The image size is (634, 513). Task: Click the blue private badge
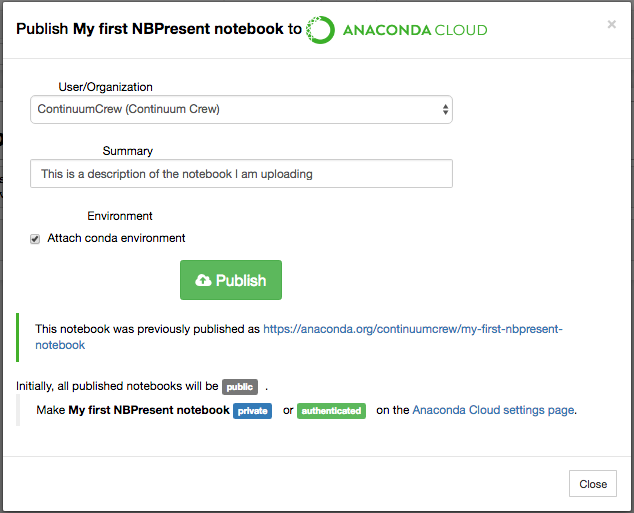(x=252, y=411)
